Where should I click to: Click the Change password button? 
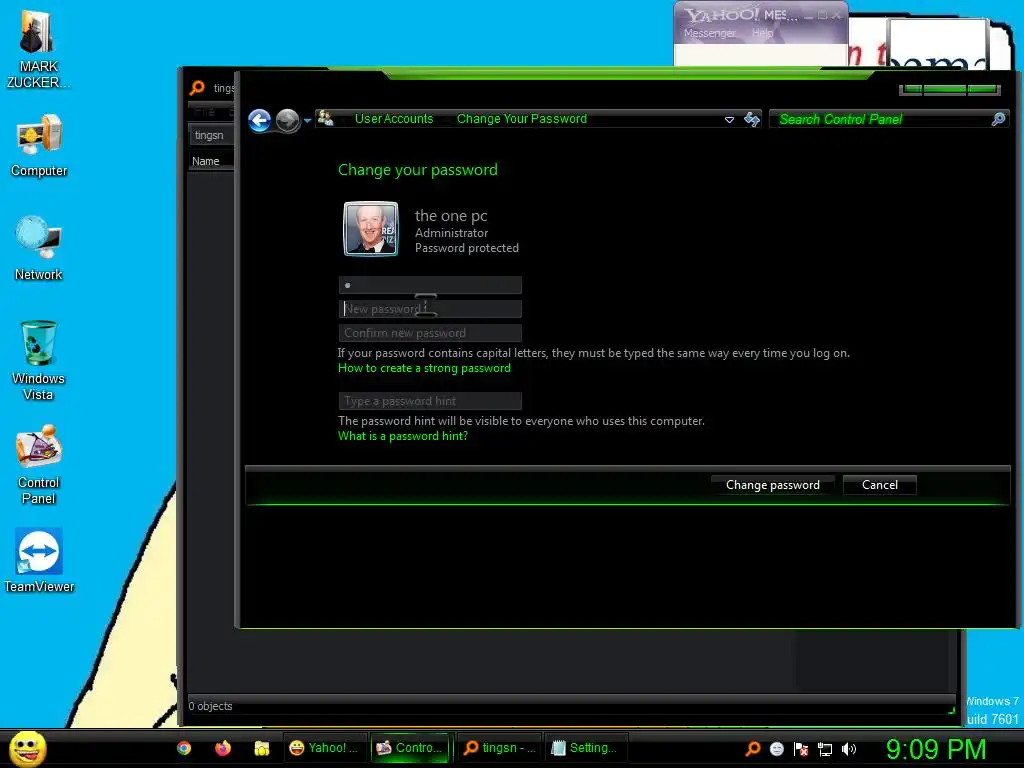773,485
